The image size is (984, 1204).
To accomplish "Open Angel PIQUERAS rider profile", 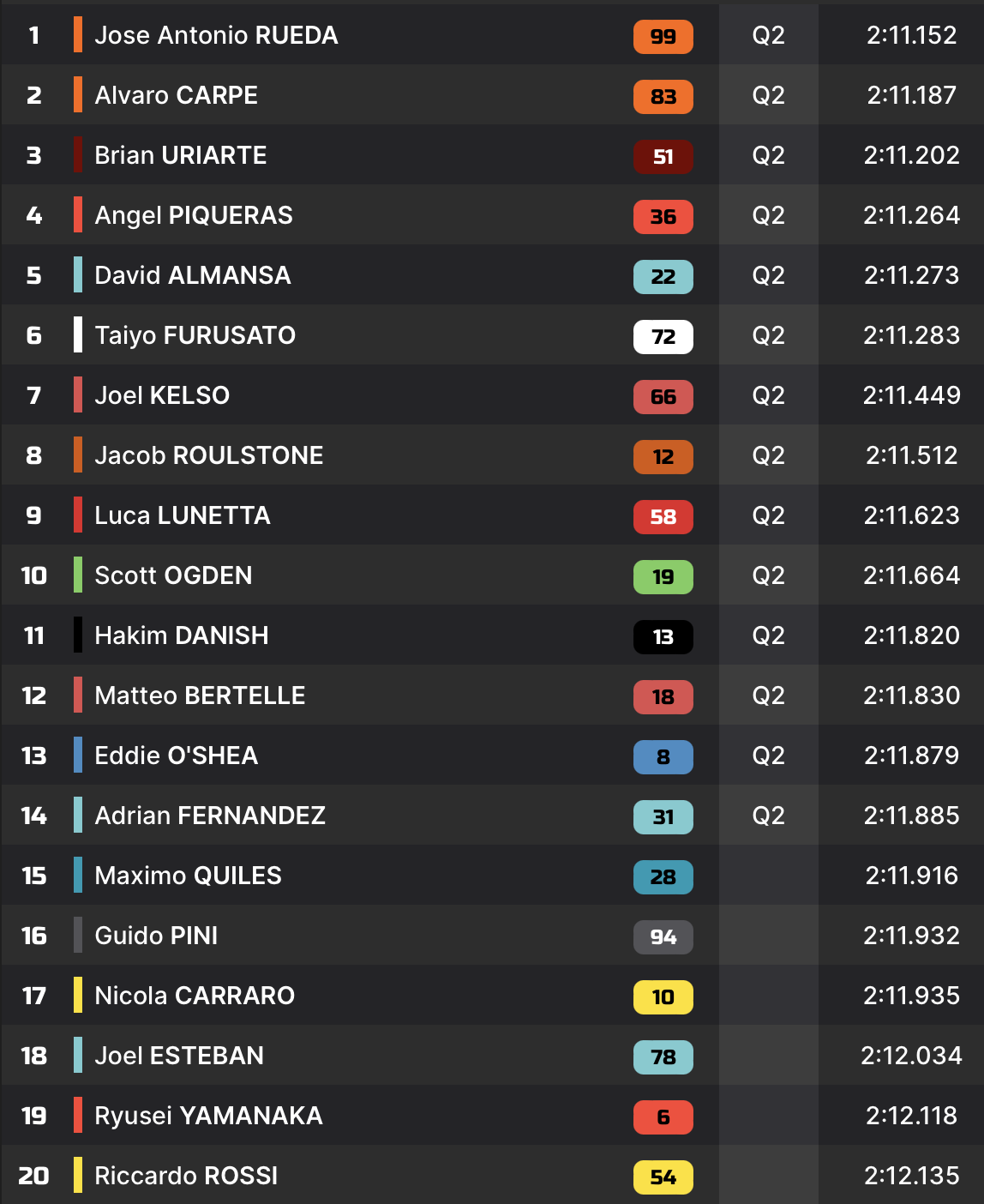I will coord(194,215).
